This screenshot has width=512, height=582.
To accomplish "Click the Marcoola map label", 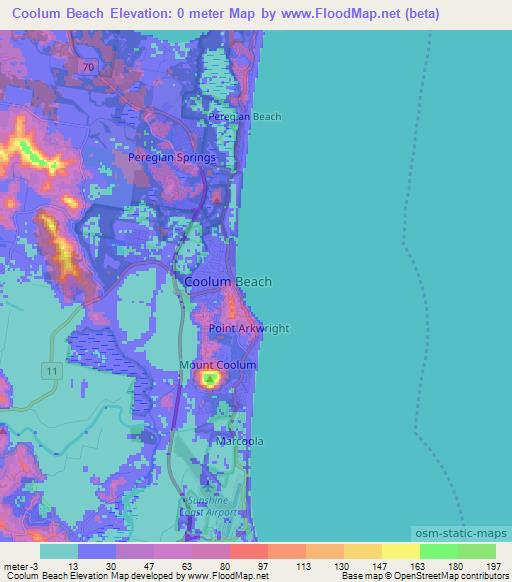I will coord(240,441).
